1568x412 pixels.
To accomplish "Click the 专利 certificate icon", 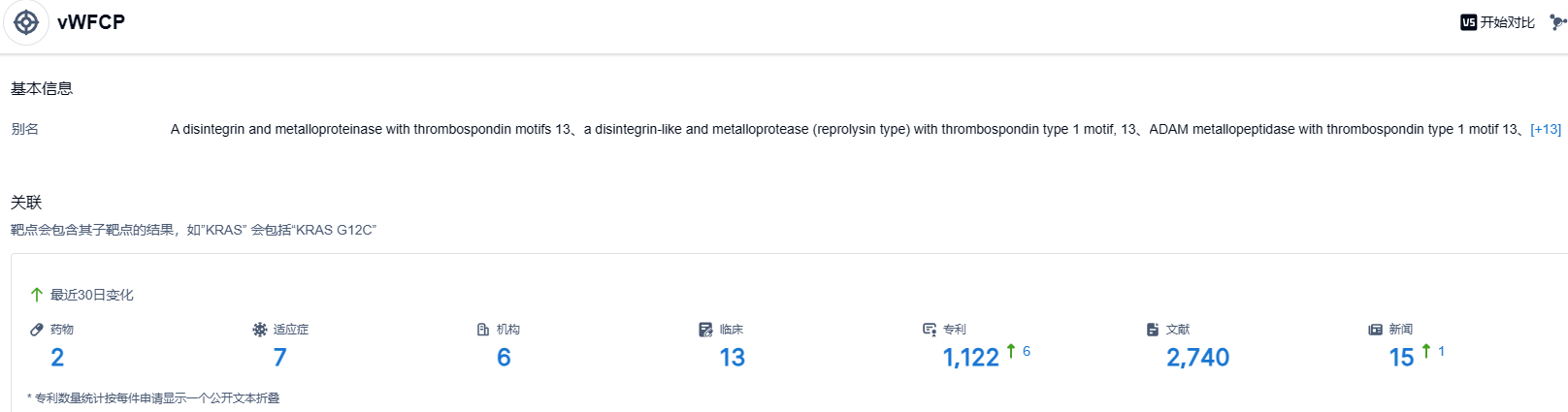I will [x=930, y=330].
